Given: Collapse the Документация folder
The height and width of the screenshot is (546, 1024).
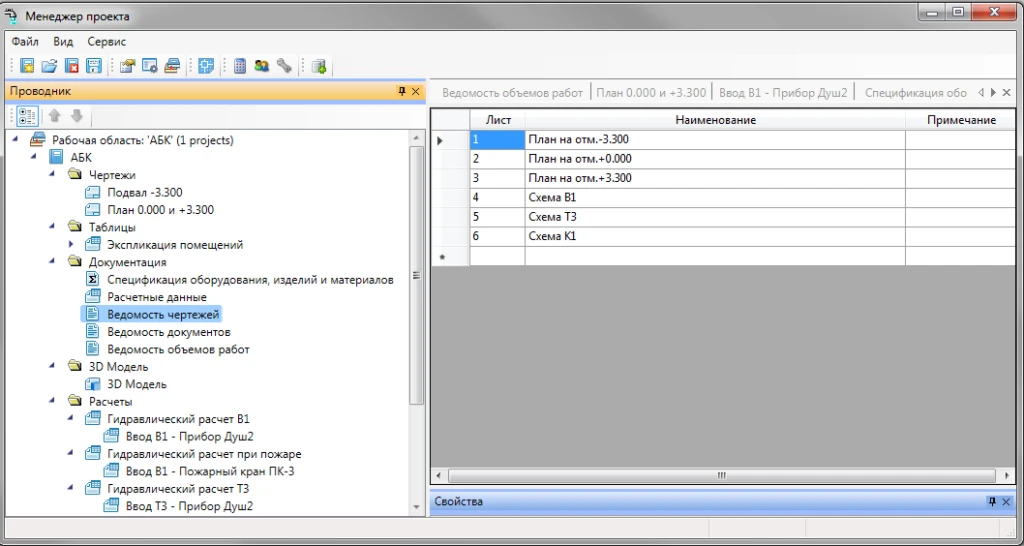Looking at the screenshot, I should pos(54,262).
